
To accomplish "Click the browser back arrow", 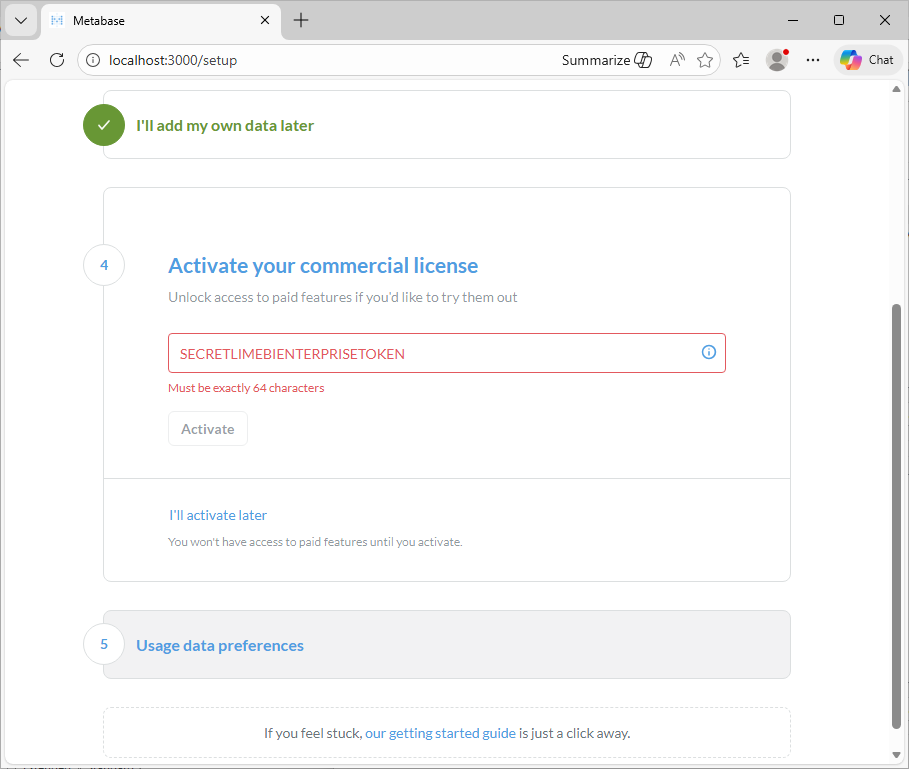I will pyautogui.click(x=21, y=60).
